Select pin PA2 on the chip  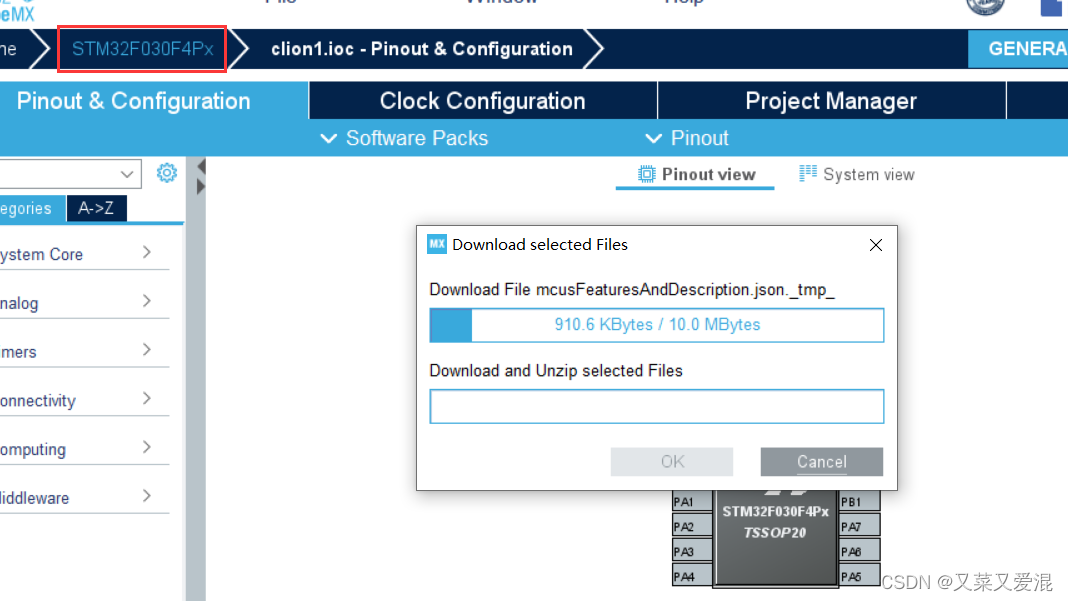[692, 526]
